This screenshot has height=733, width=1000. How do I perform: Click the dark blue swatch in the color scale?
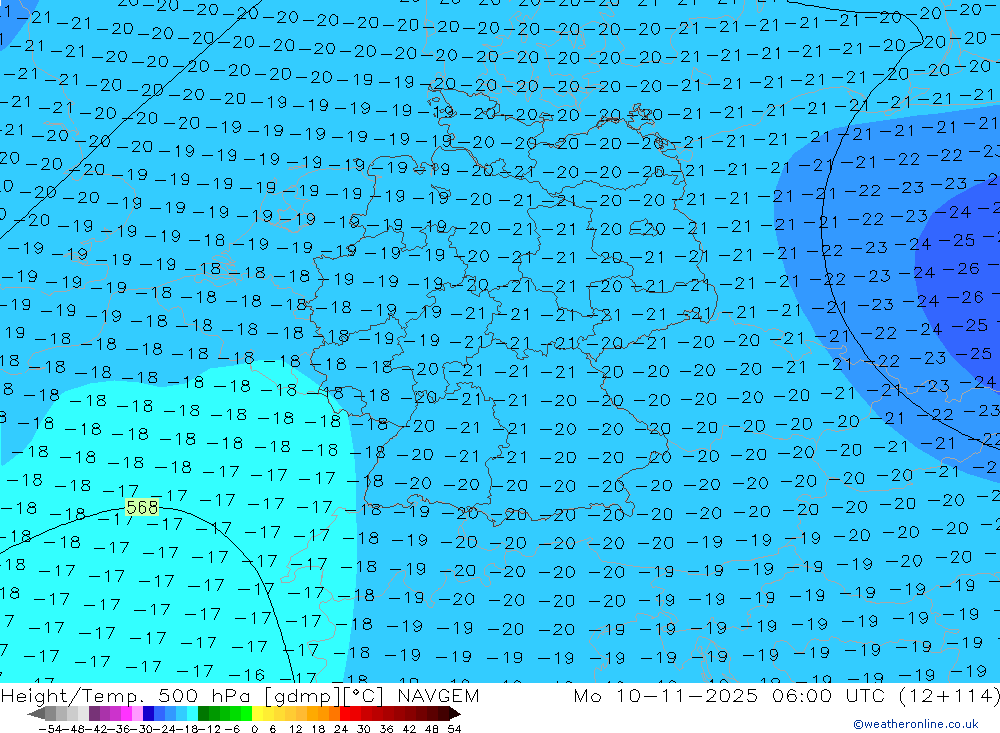pos(148,713)
